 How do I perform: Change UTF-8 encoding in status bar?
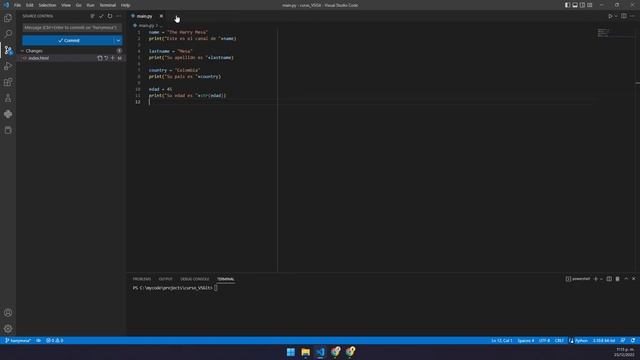point(544,340)
